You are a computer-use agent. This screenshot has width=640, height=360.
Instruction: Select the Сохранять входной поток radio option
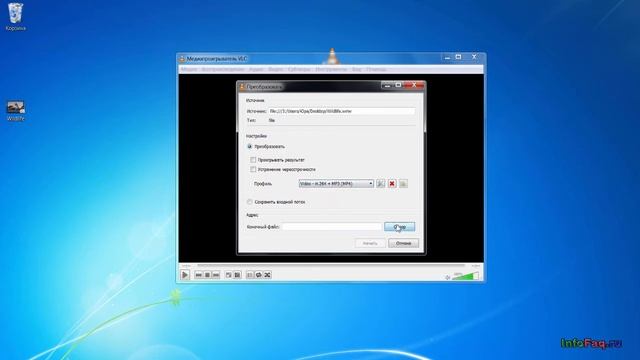tap(276, 202)
